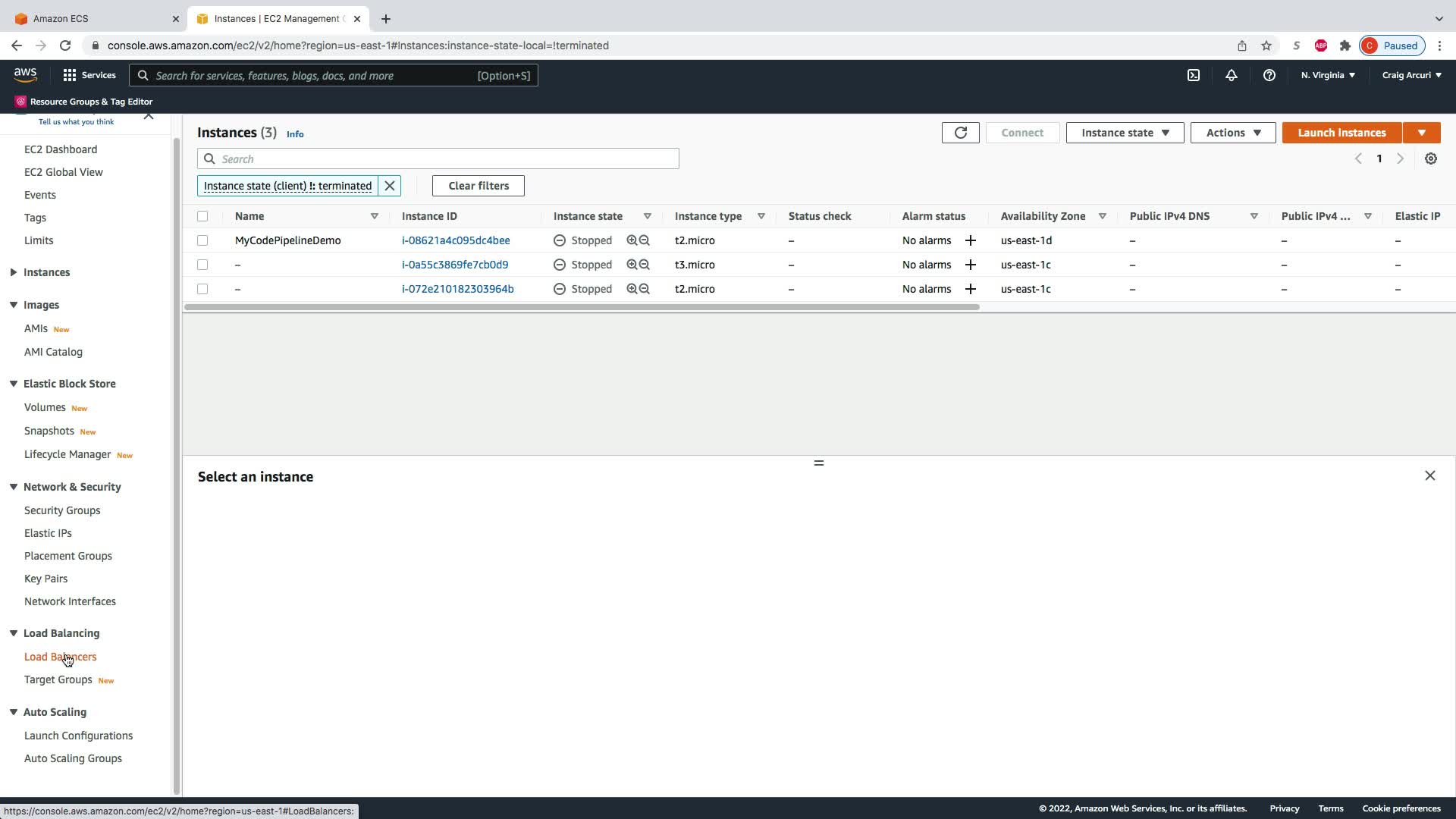Click the Launch instances button
Viewport: 1456px width, 819px height.
coord(1341,133)
